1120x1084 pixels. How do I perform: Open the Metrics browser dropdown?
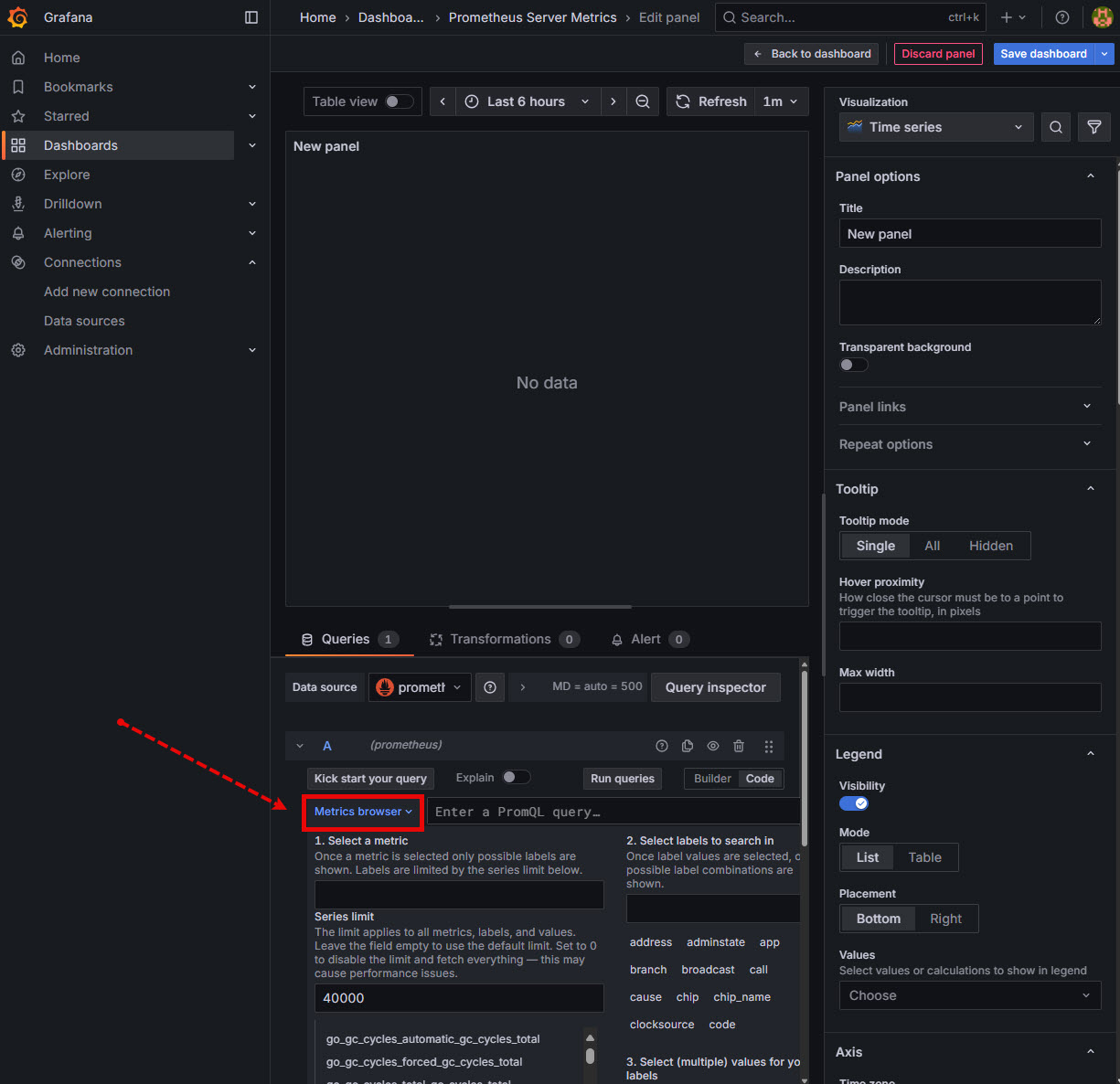click(x=363, y=812)
